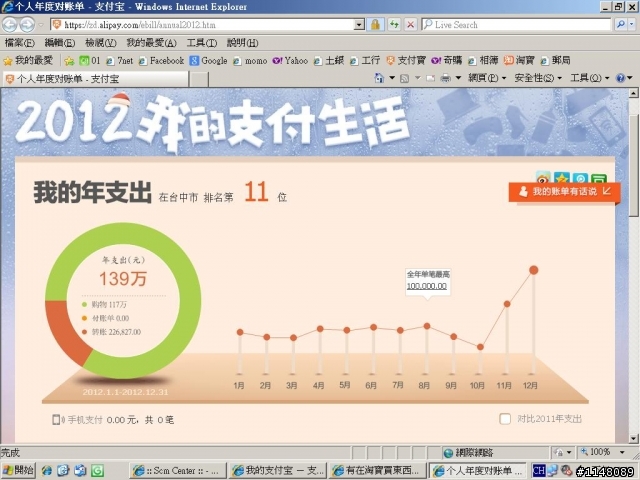The image size is (640, 480).
Task: Open the 奇購 favorites bookmark
Action: (447, 61)
